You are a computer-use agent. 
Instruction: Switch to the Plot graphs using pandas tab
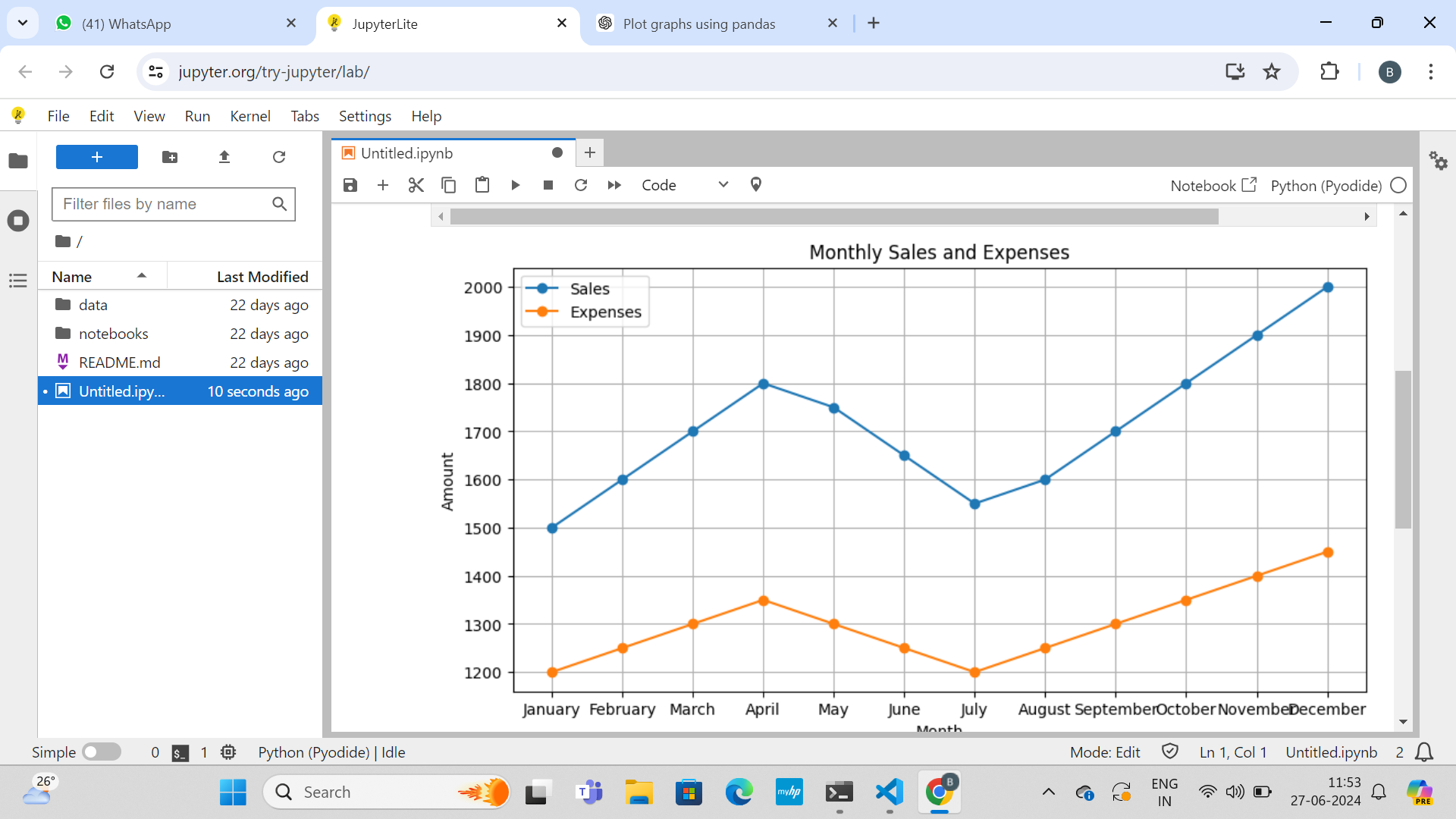click(x=698, y=24)
